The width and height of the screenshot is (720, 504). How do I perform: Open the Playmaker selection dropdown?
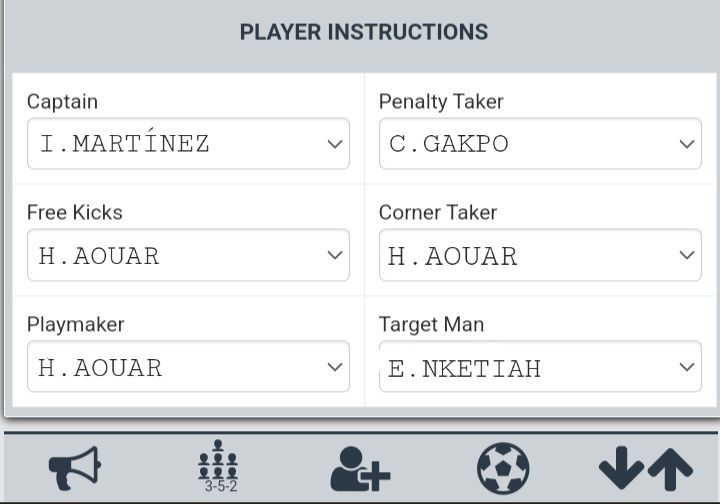tap(188, 367)
